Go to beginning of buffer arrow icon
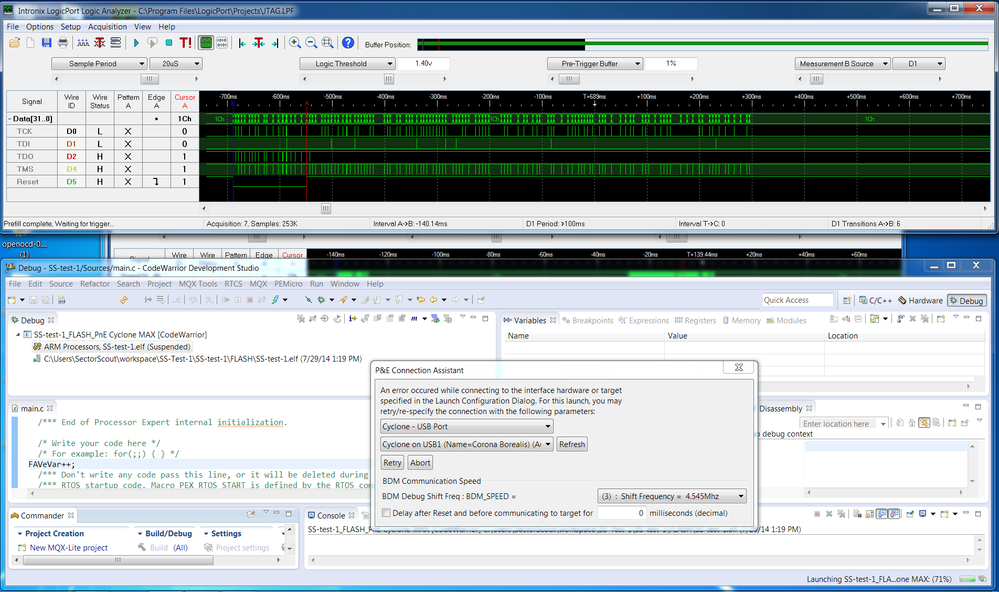Viewport: 999px width, 592px height. [242, 43]
